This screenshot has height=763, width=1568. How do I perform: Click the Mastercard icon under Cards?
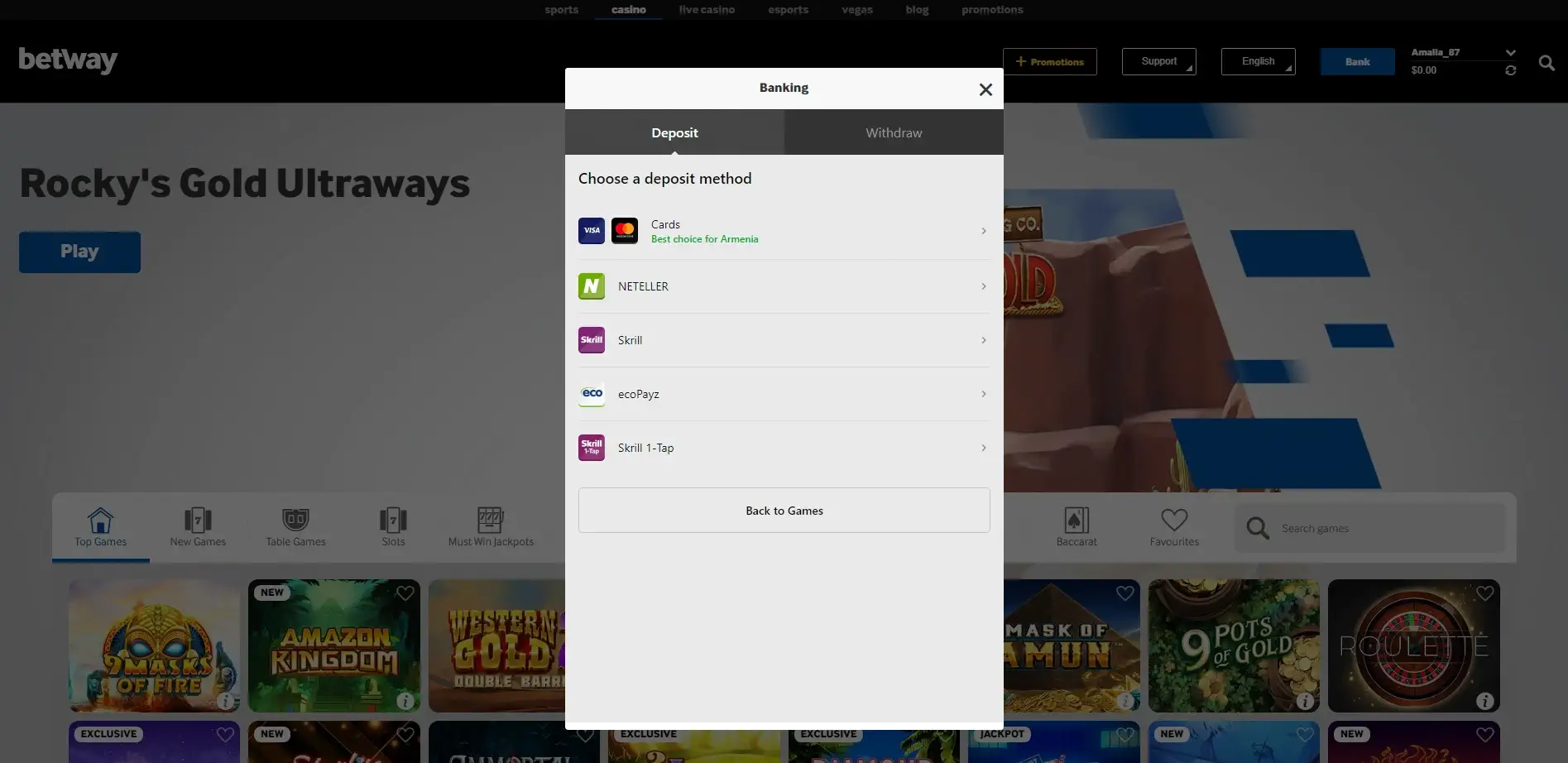tap(625, 231)
